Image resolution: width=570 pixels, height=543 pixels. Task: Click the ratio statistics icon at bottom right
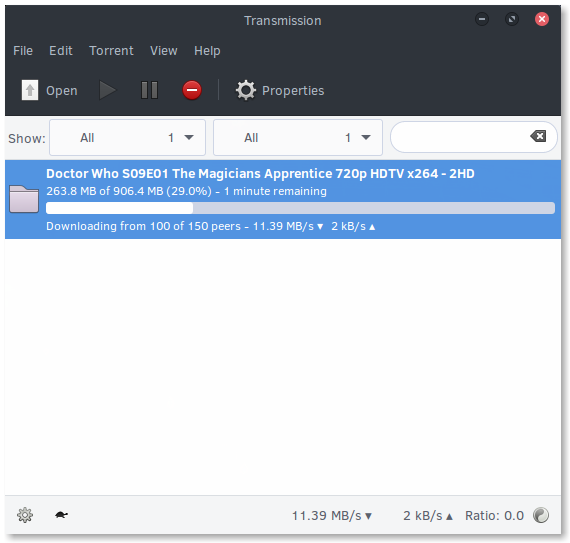tap(541, 515)
